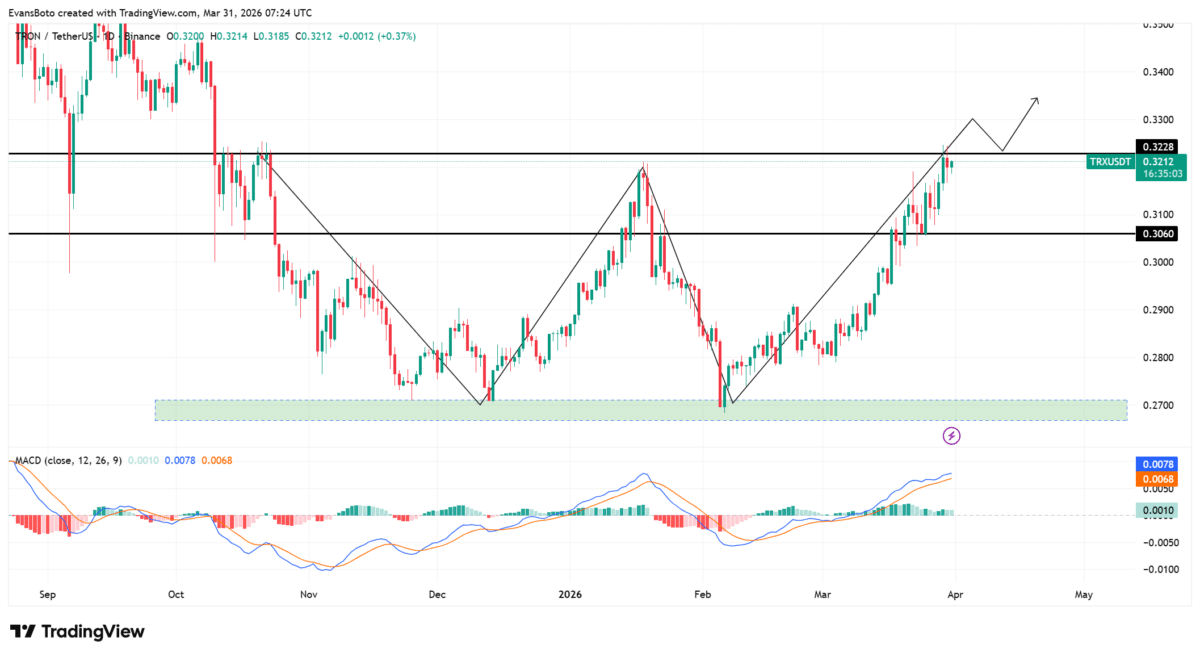
Task: Click the 2026 label on time axis
Action: coord(571,594)
